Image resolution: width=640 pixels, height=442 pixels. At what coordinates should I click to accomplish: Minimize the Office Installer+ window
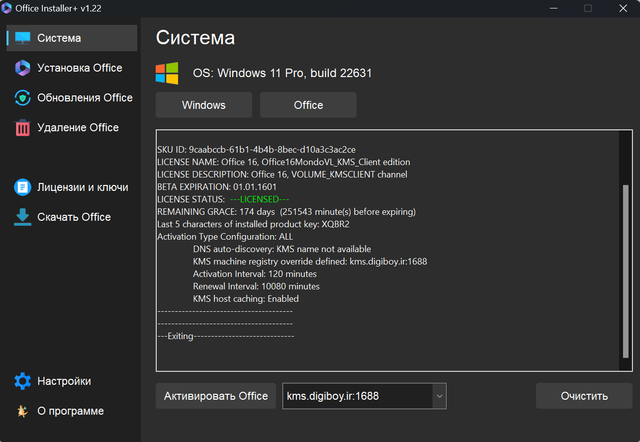coord(553,8)
